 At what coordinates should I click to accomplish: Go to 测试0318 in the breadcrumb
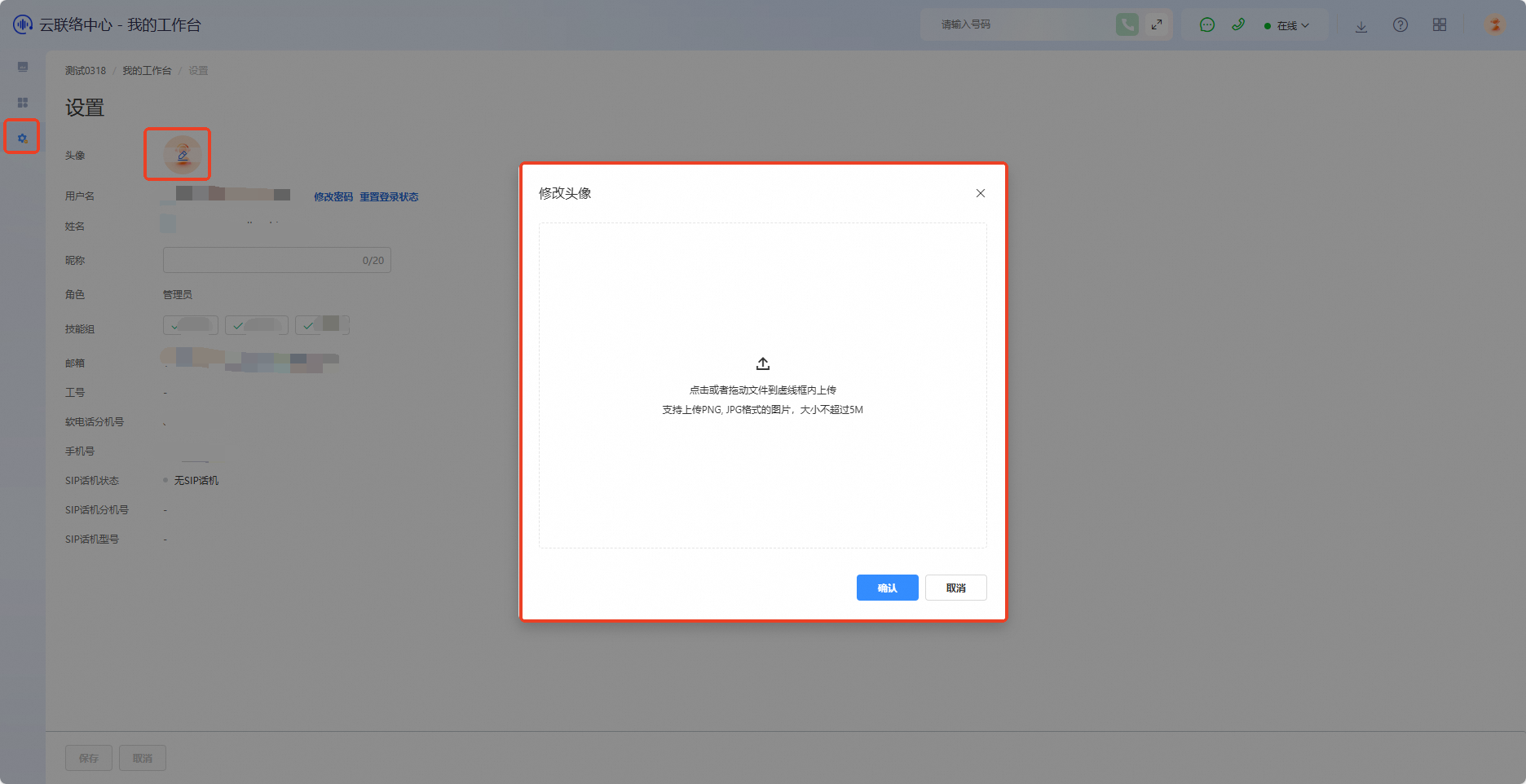point(86,71)
